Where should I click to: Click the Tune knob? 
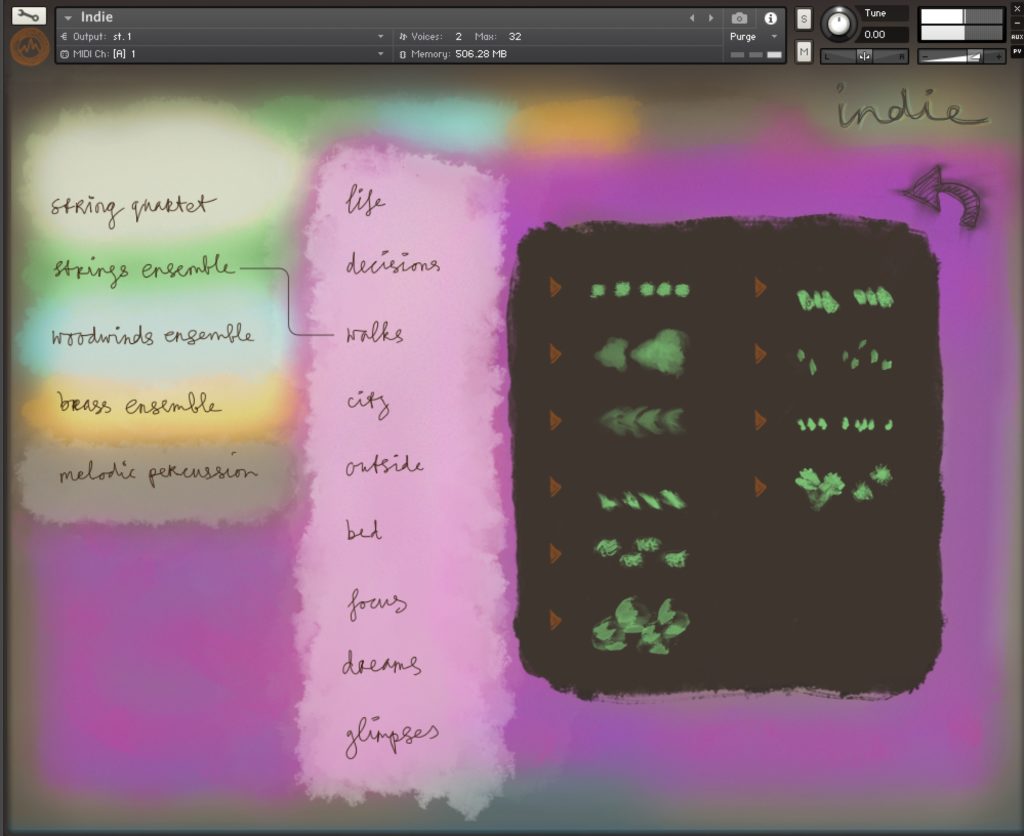tap(839, 24)
